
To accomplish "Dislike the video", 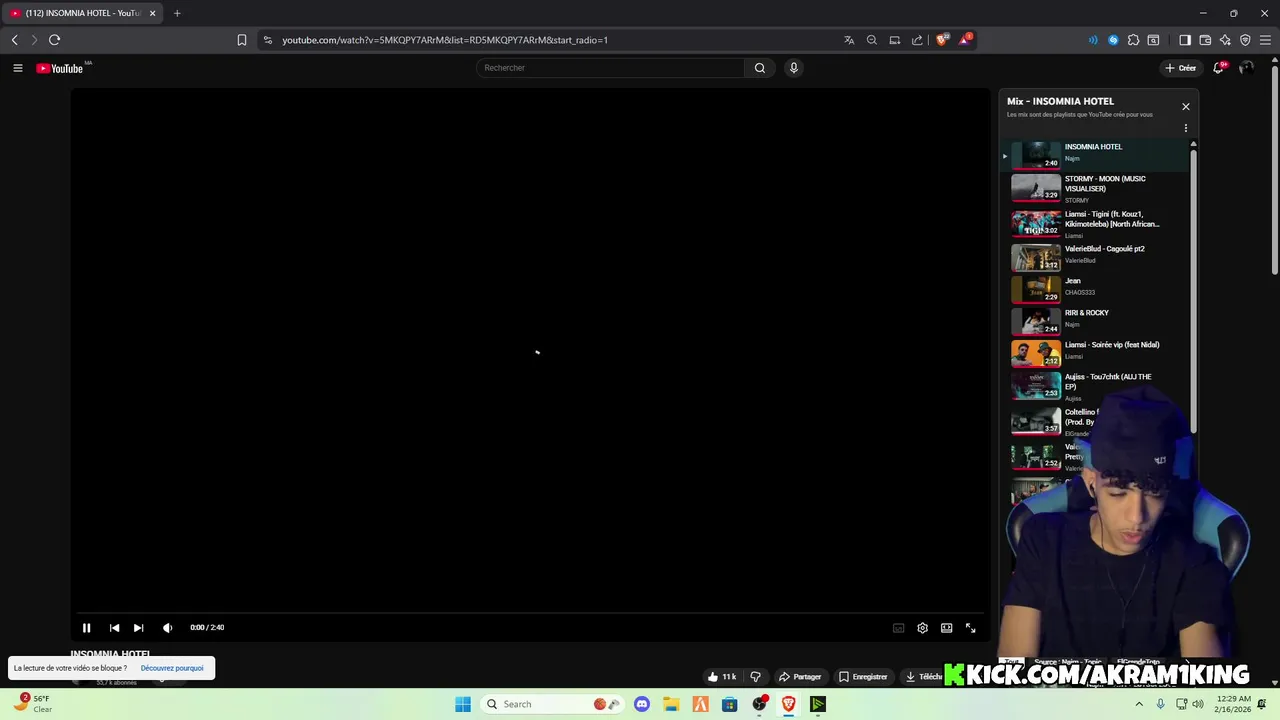I will coord(756,677).
